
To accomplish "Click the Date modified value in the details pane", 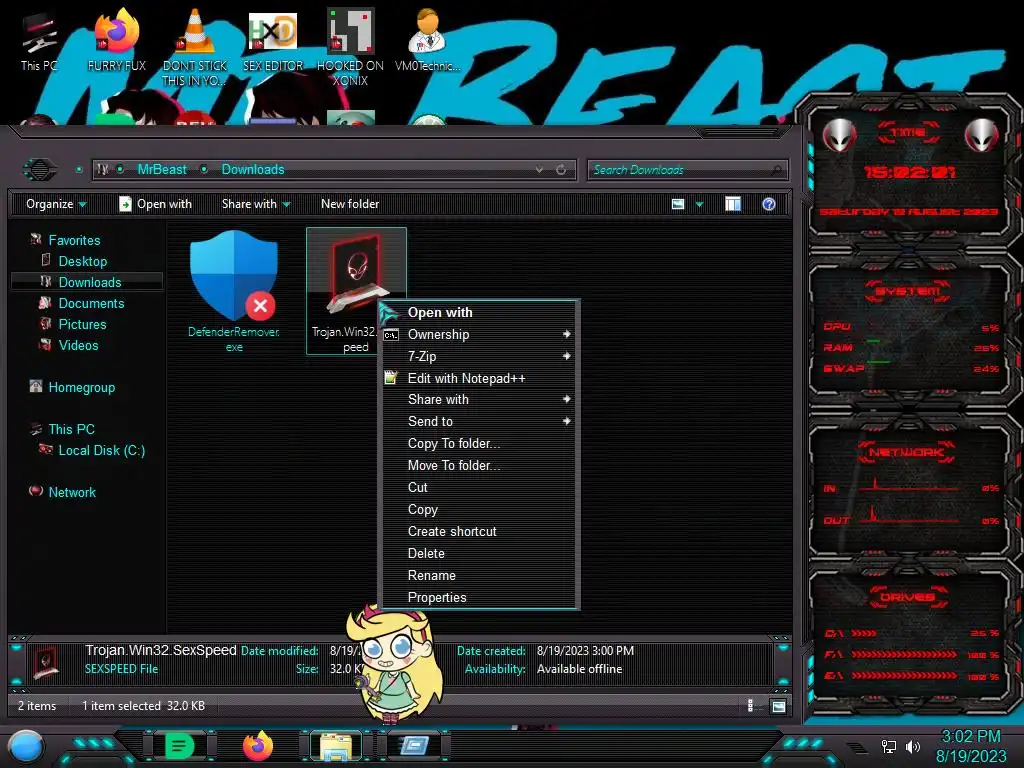I will click(x=345, y=651).
